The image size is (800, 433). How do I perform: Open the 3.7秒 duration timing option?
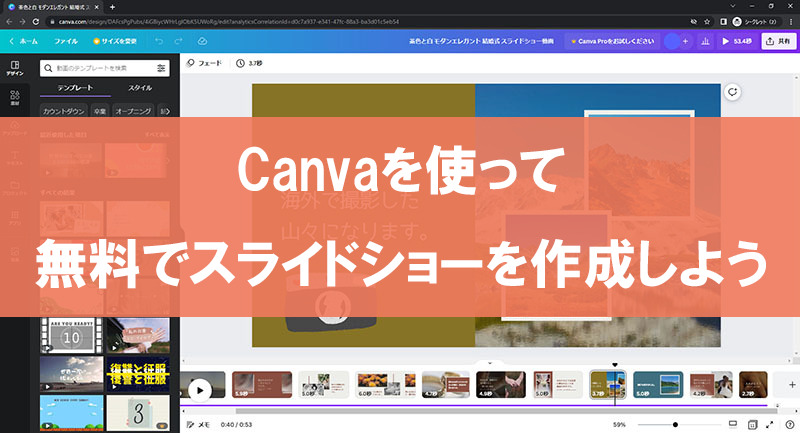click(x=249, y=63)
